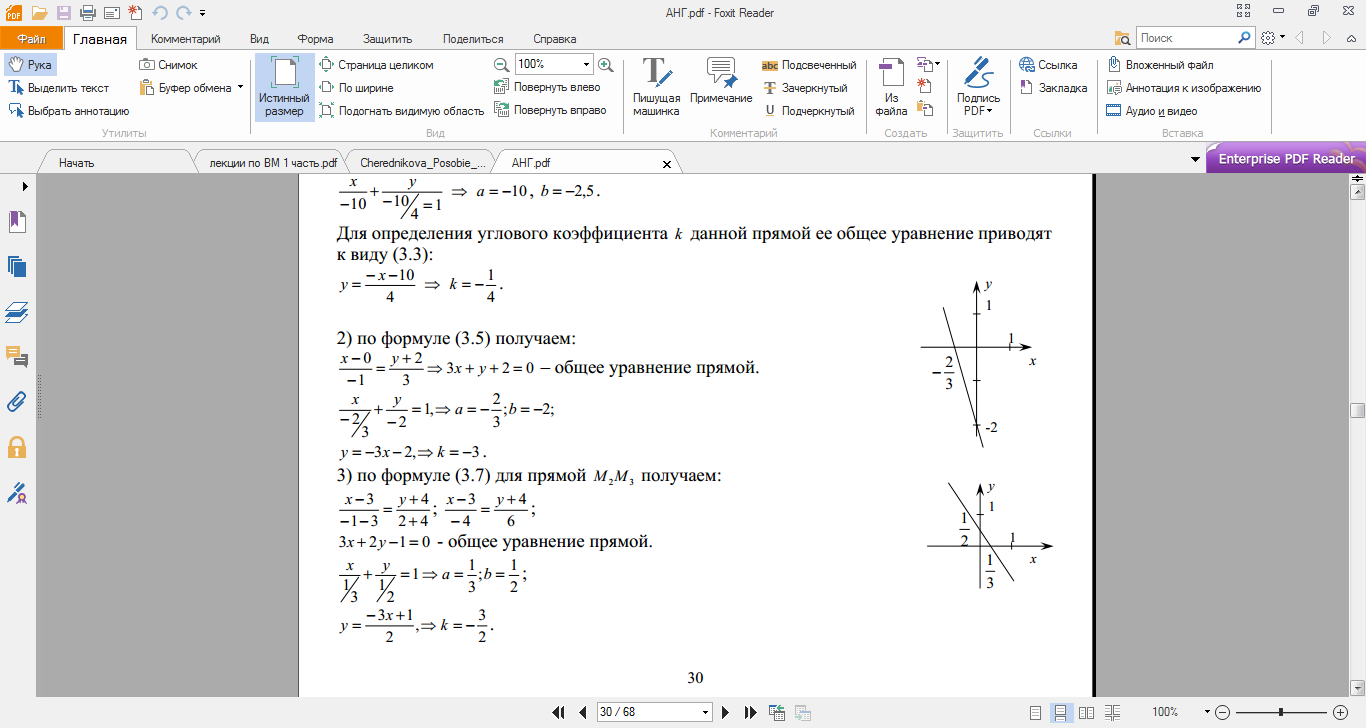Apply Подсвеченный highlight tool
The image size is (1366, 728).
point(809,64)
